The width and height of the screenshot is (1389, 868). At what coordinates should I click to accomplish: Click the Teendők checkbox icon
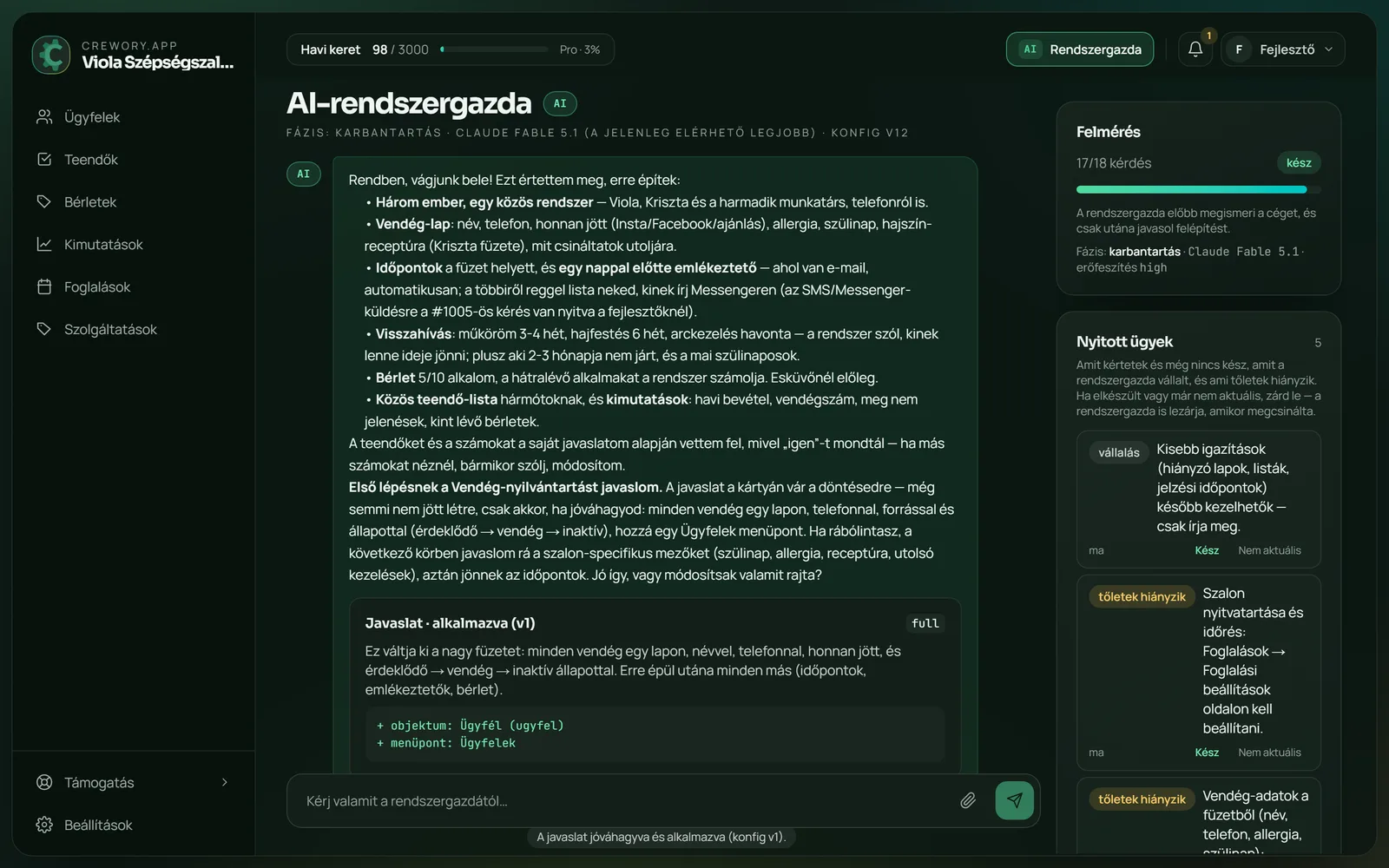[44, 159]
